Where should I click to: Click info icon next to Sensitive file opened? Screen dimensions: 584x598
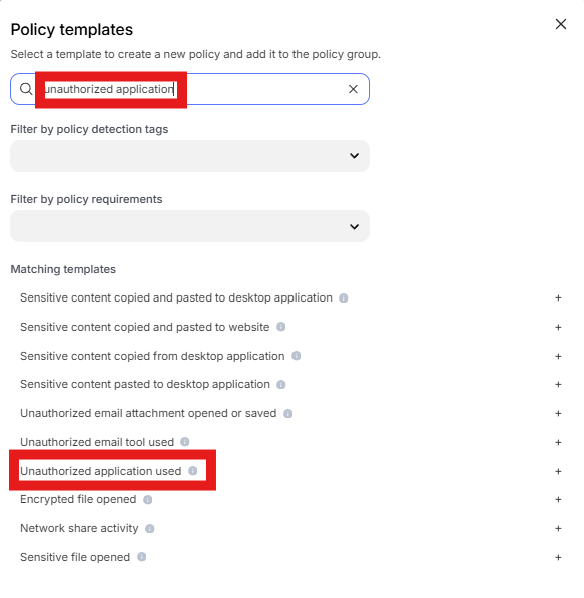tap(142, 557)
